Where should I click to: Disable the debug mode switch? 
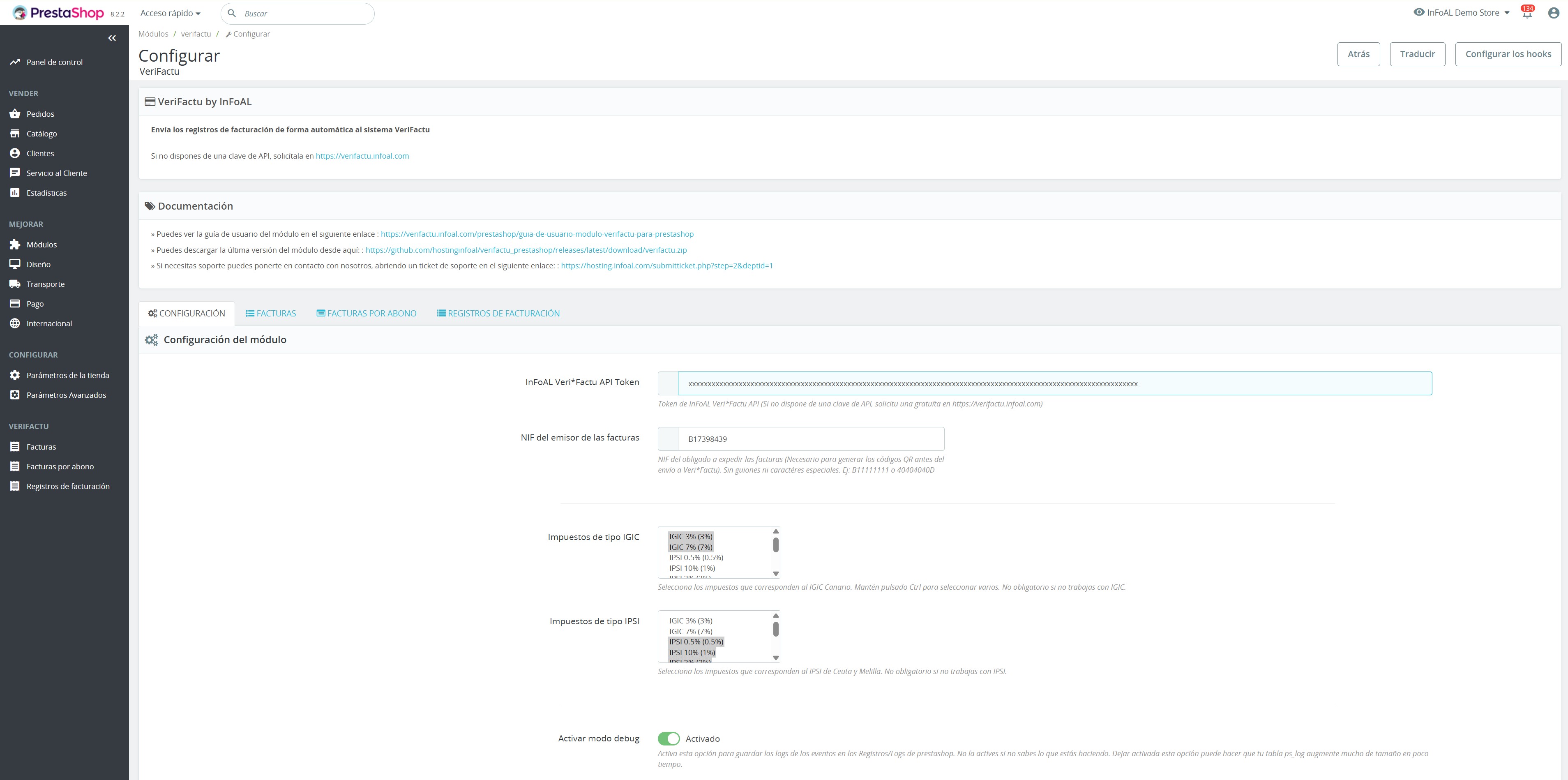(x=669, y=738)
